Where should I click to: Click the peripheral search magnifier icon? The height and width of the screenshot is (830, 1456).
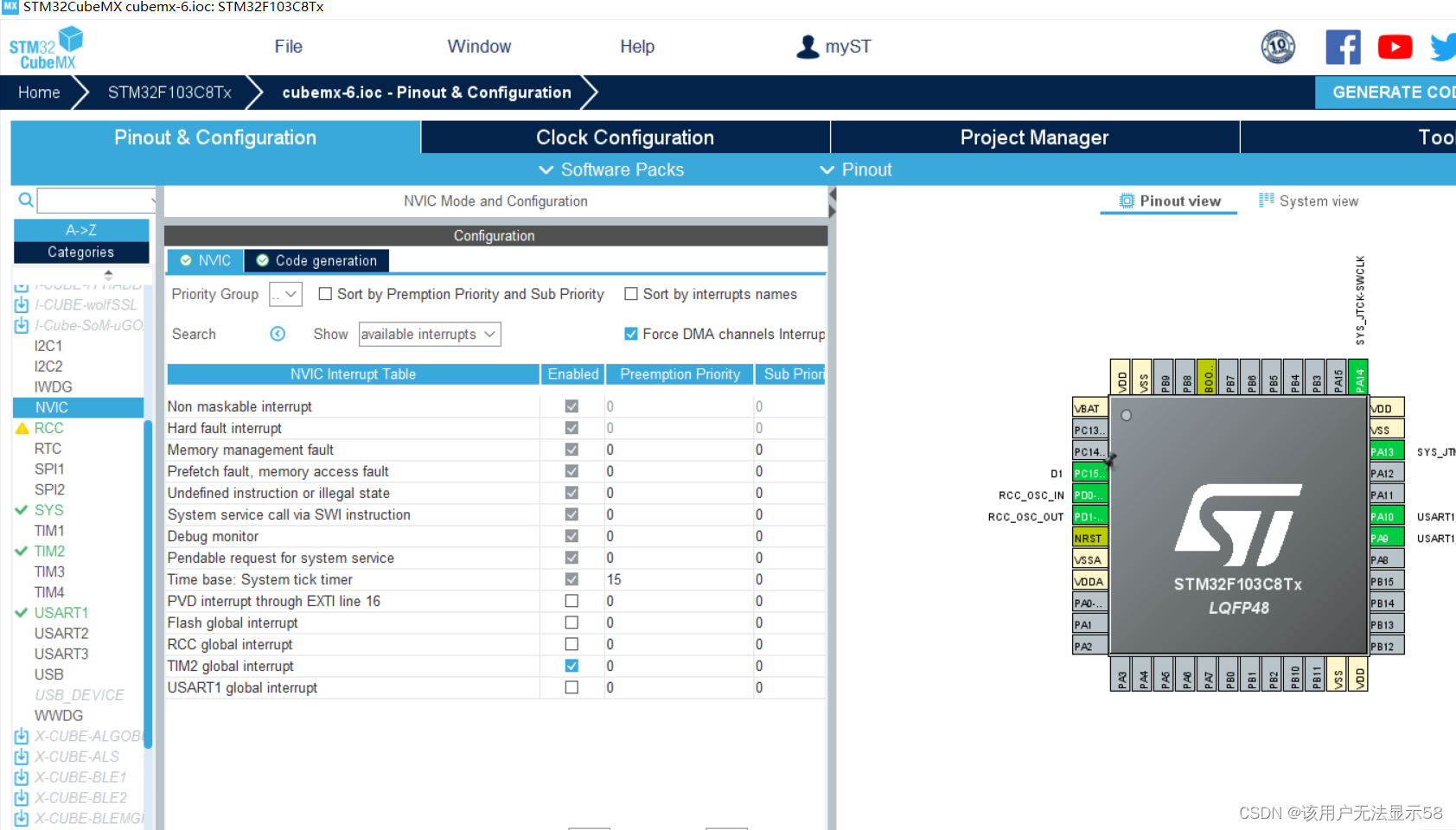pyautogui.click(x=26, y=201)
